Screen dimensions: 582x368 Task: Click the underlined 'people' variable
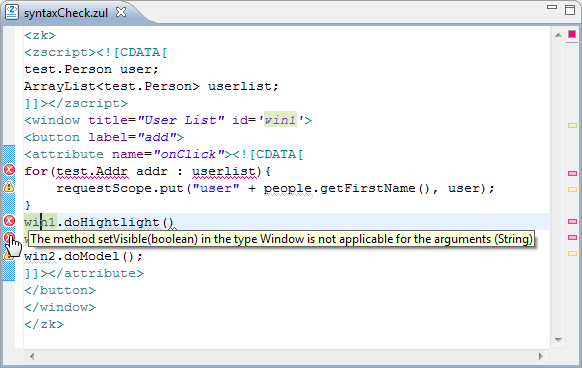(288, 189)
